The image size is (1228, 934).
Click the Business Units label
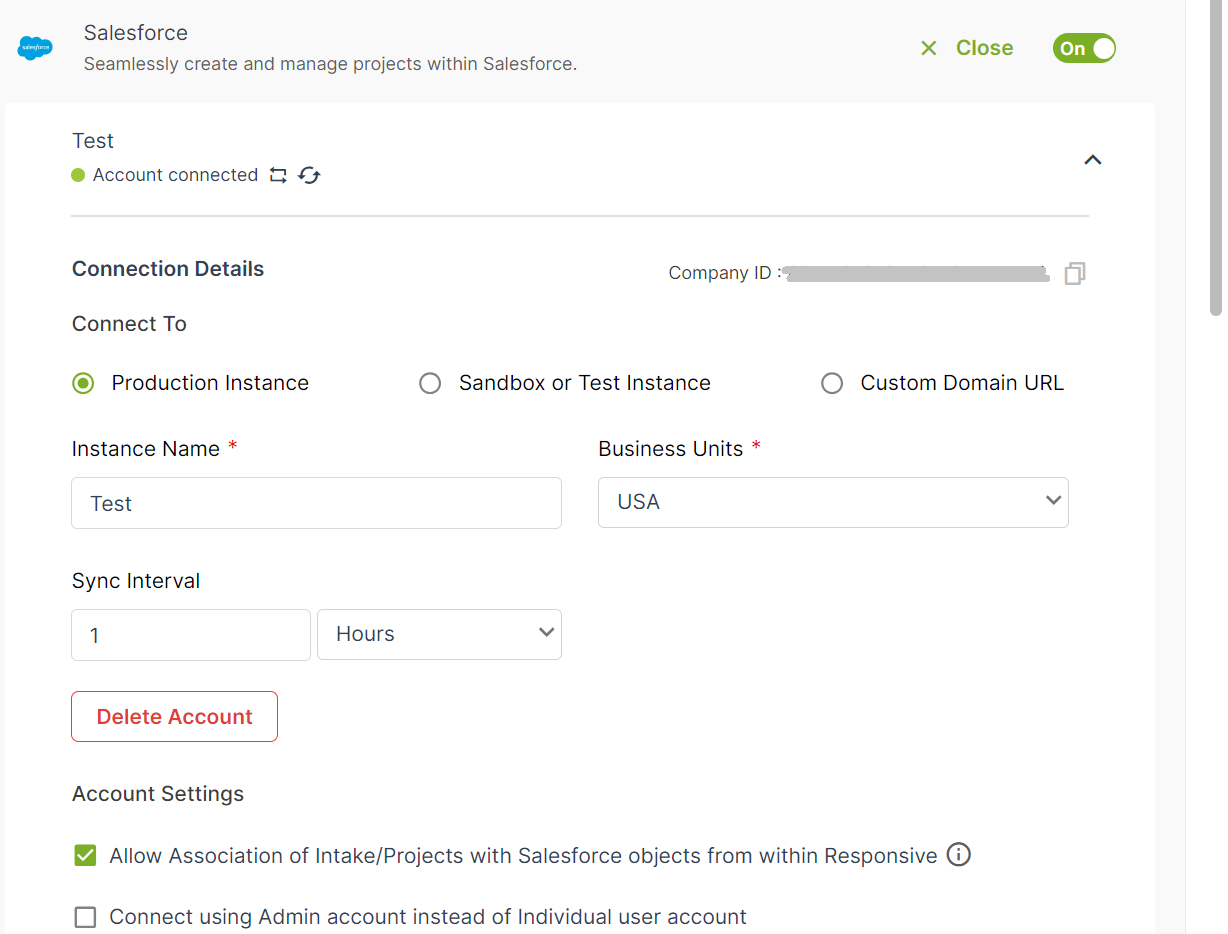coord(671,449)
